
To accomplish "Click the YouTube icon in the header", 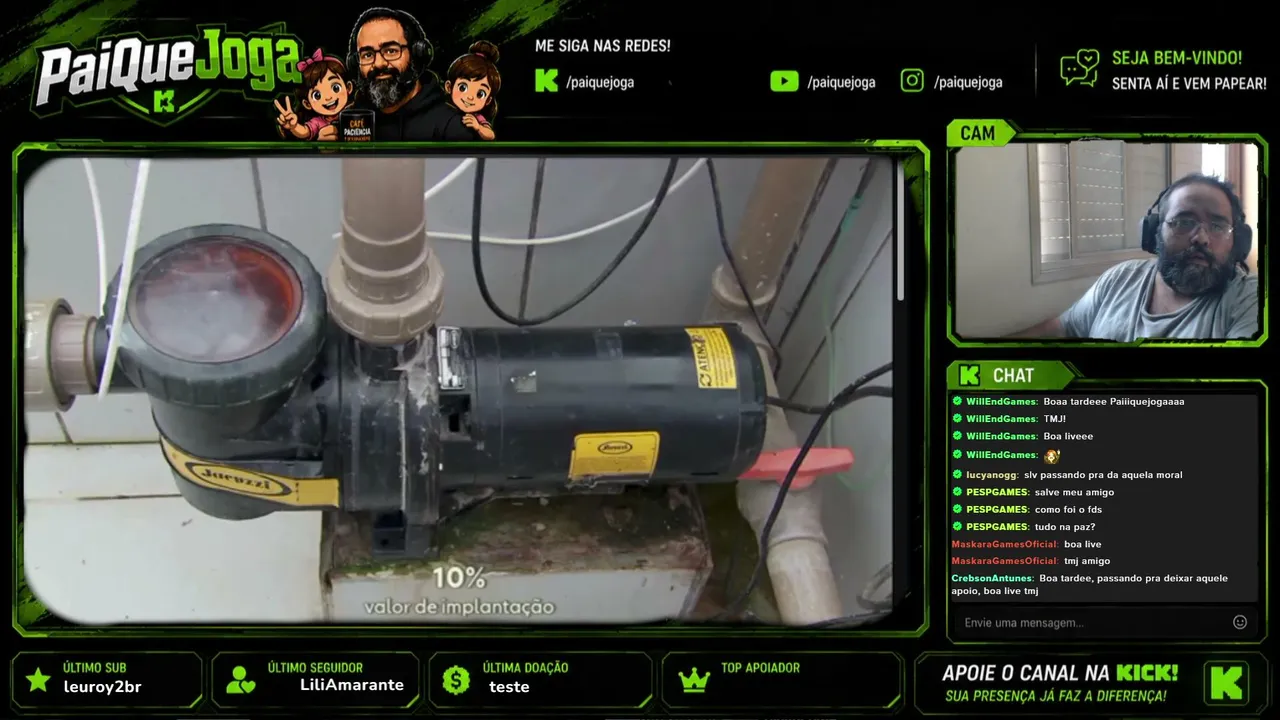I will coord(784,81).
